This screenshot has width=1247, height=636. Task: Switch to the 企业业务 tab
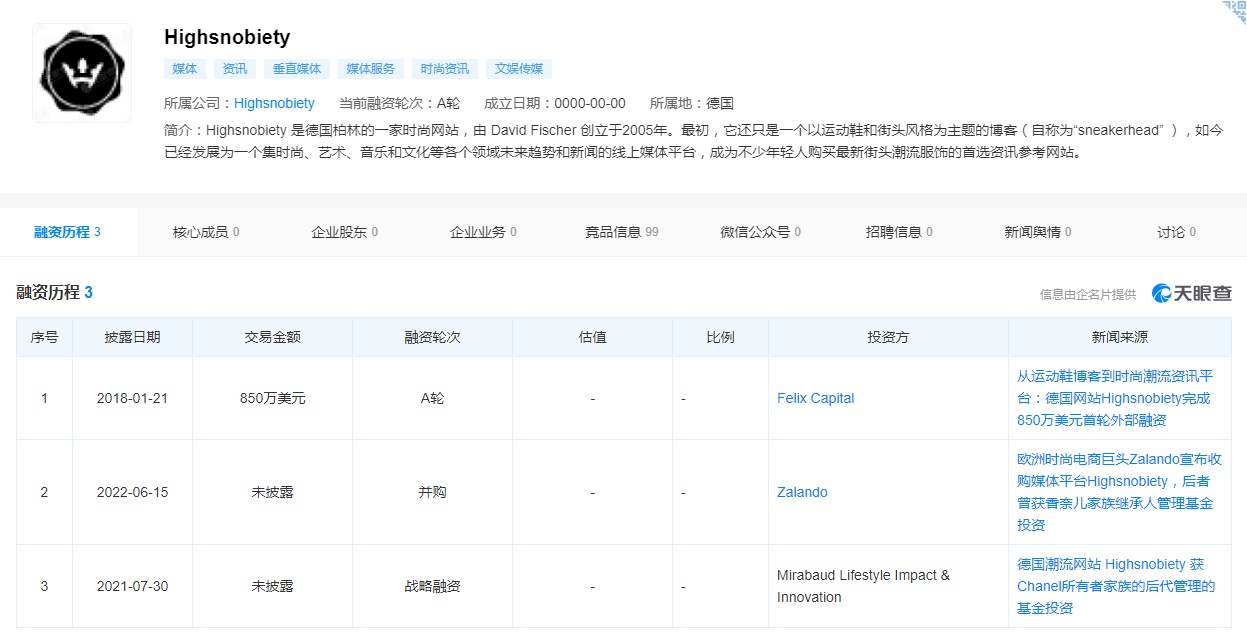[x=483, y=232]
